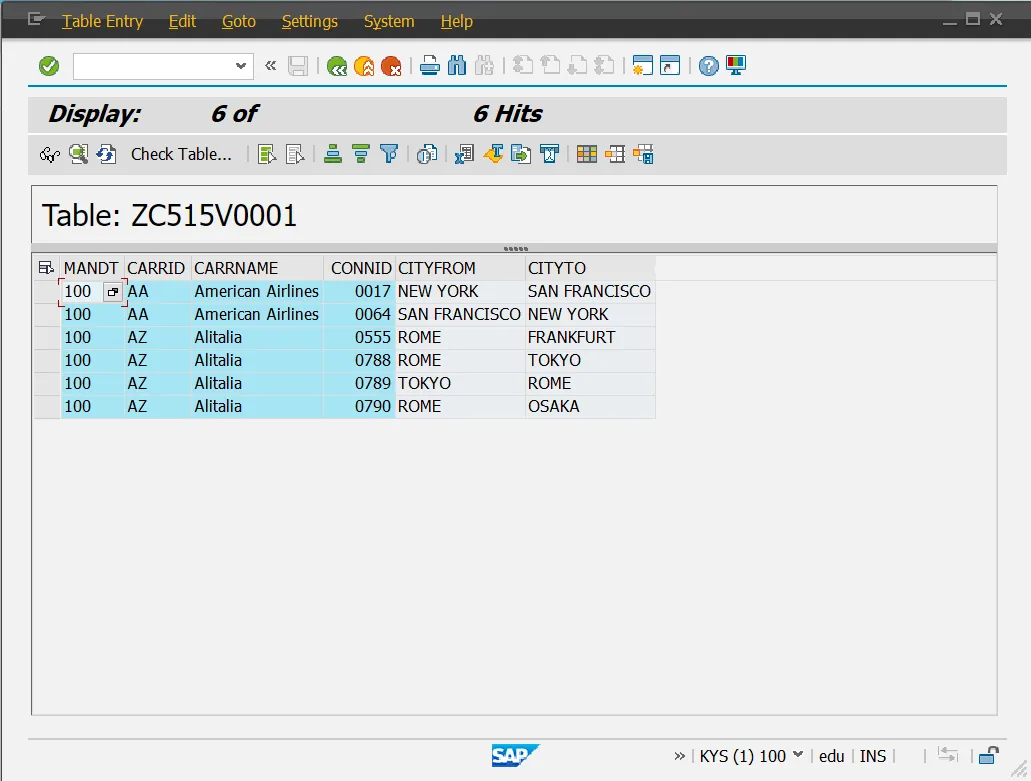Click the Save Layout icon
This screenshot has width=1031, height=781.
[x=643, y=154]
